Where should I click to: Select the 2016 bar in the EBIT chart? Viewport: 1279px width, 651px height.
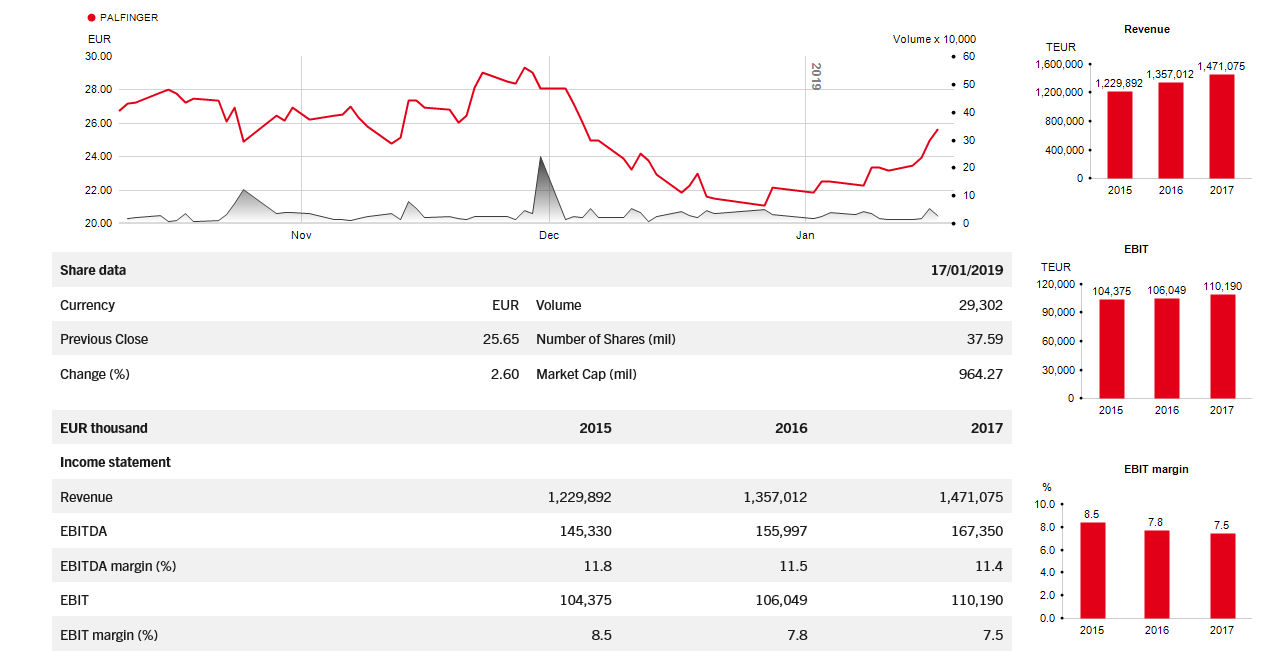[1166, 348]
